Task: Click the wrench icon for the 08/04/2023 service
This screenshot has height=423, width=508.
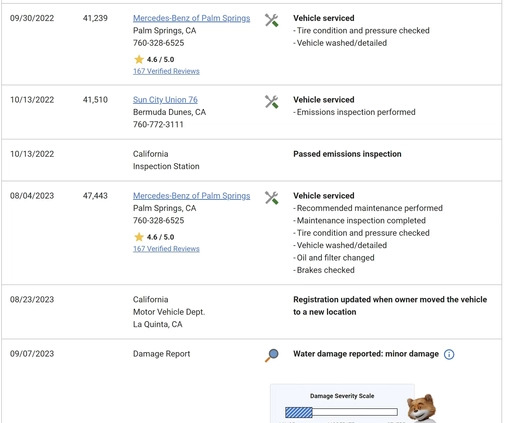Action: click(272, 198)
